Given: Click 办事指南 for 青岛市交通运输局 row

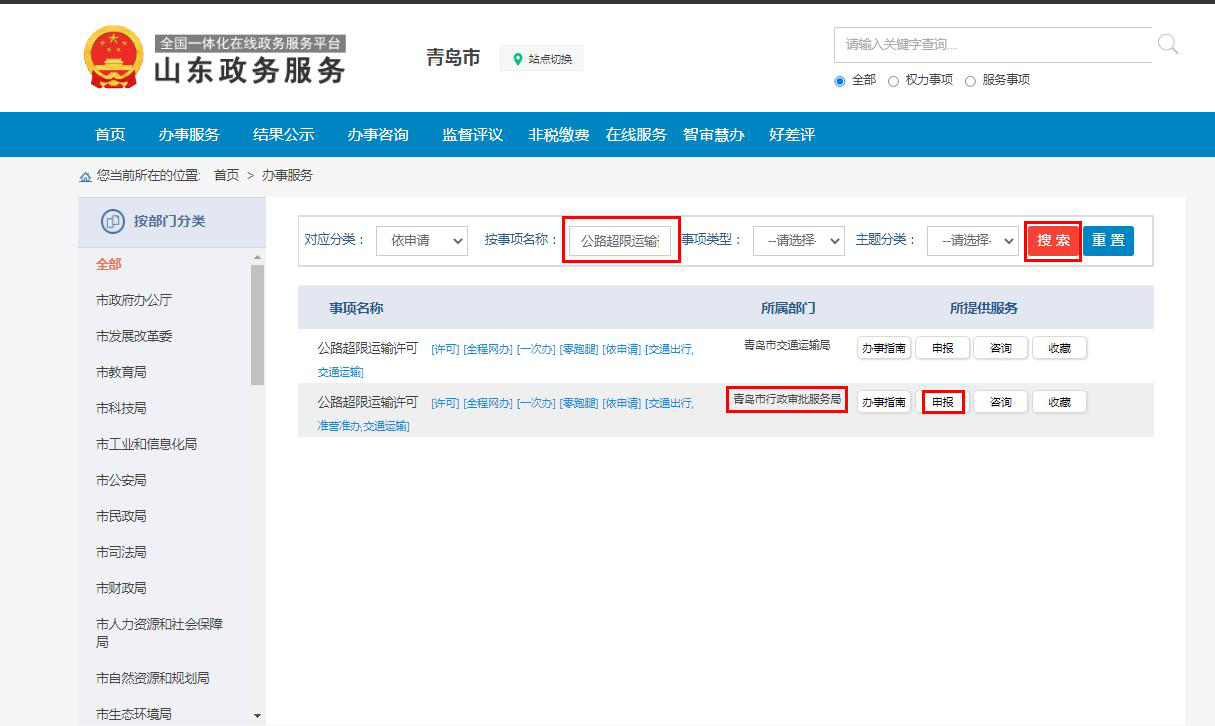Looking at the screenshot, I should [883, 348].
